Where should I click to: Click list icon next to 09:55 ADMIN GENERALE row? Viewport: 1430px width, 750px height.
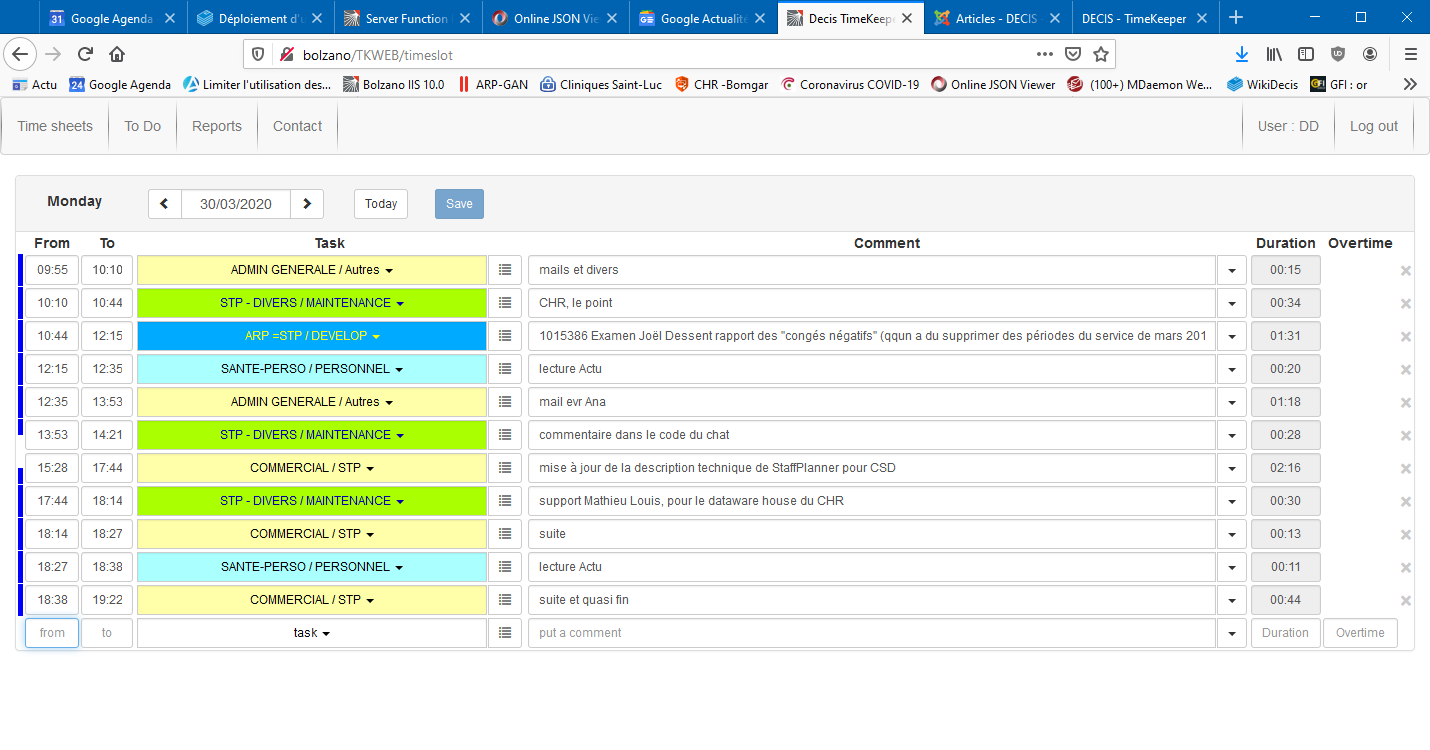(x=505, y=270)
